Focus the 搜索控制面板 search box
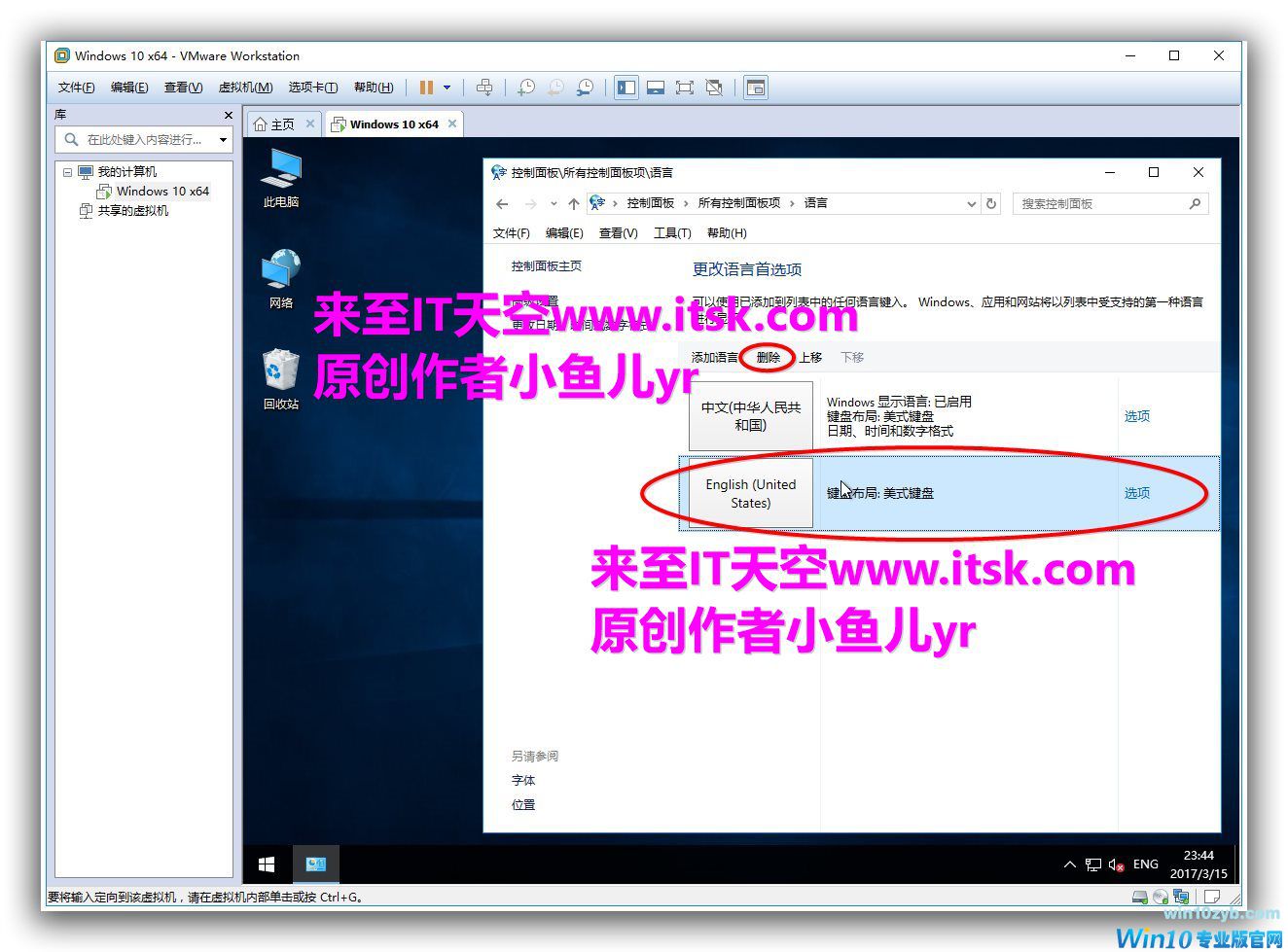This screenshot has width=1288, height=952. pyautogui.click(x=1110, y=204)
